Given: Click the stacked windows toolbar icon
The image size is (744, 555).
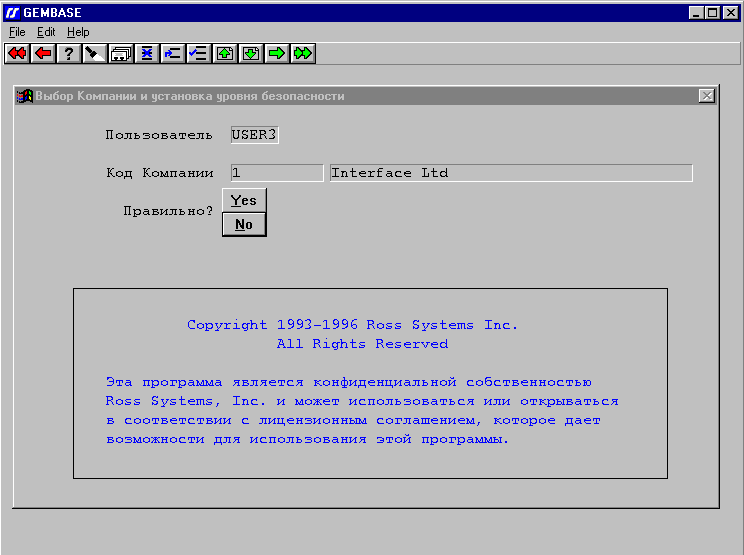Looking at the screenshot, I should [121, 53].
